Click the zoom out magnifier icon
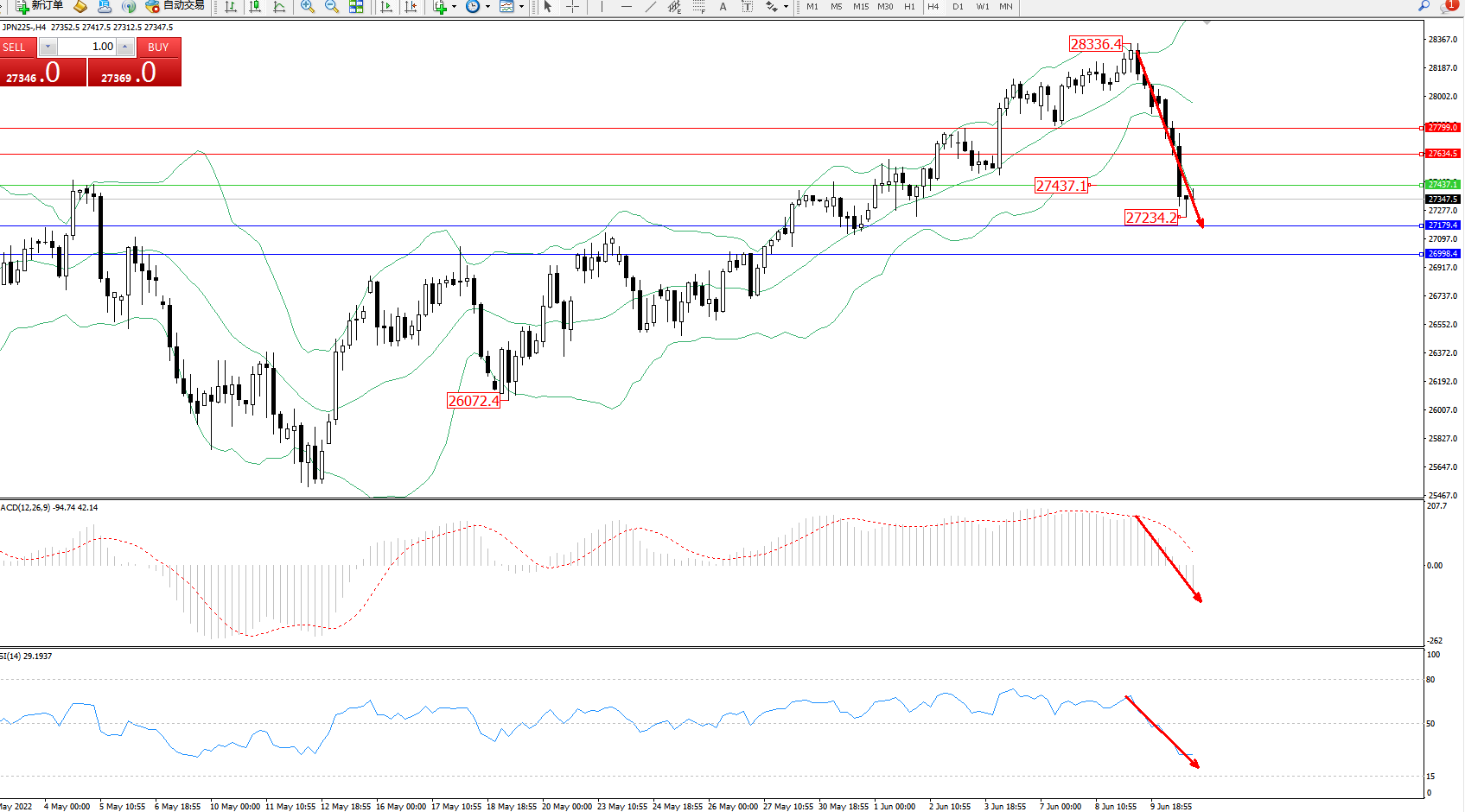Screen dimensions: 1465x812 click(331, 7)
